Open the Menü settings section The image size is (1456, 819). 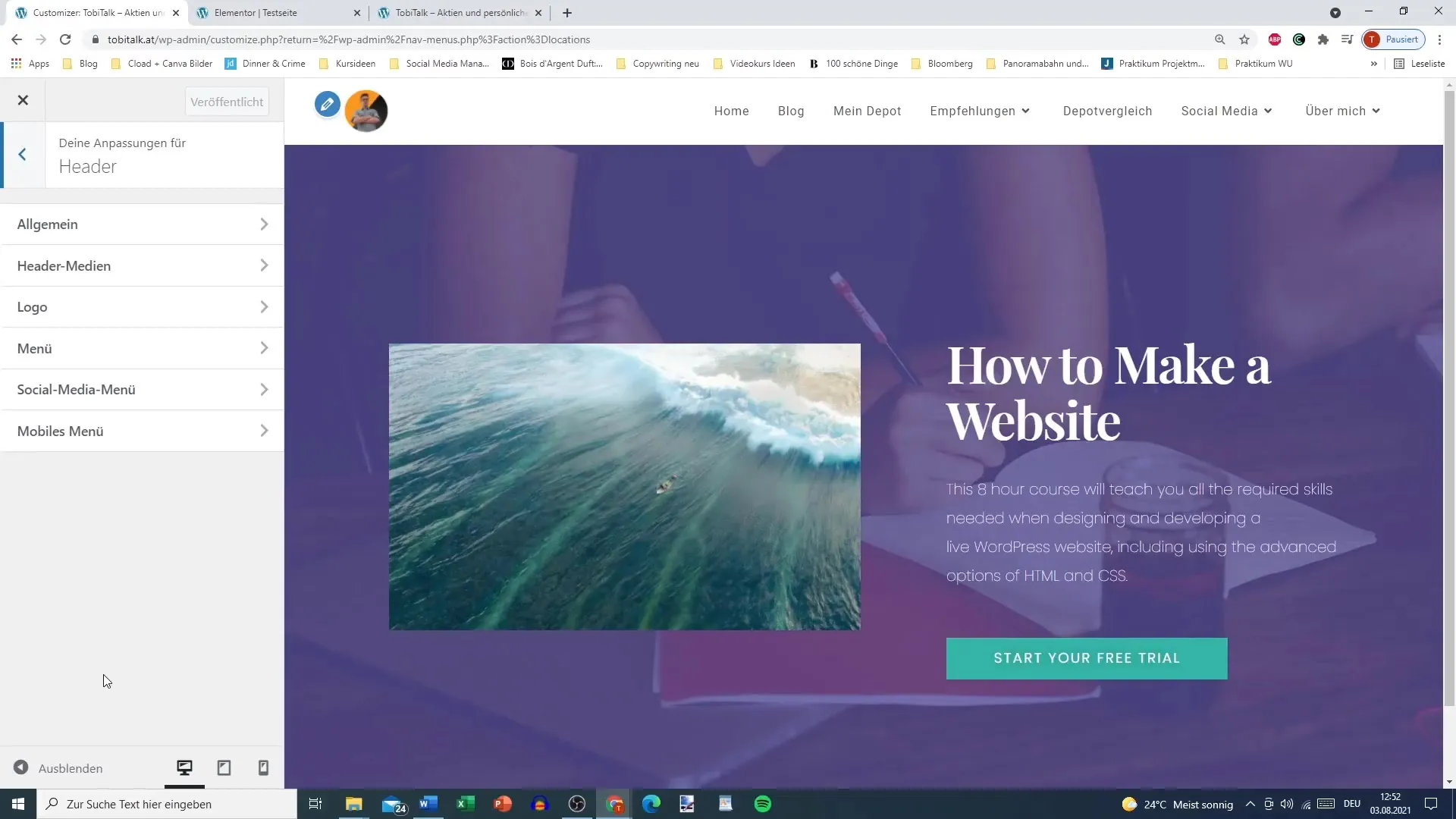142,349
